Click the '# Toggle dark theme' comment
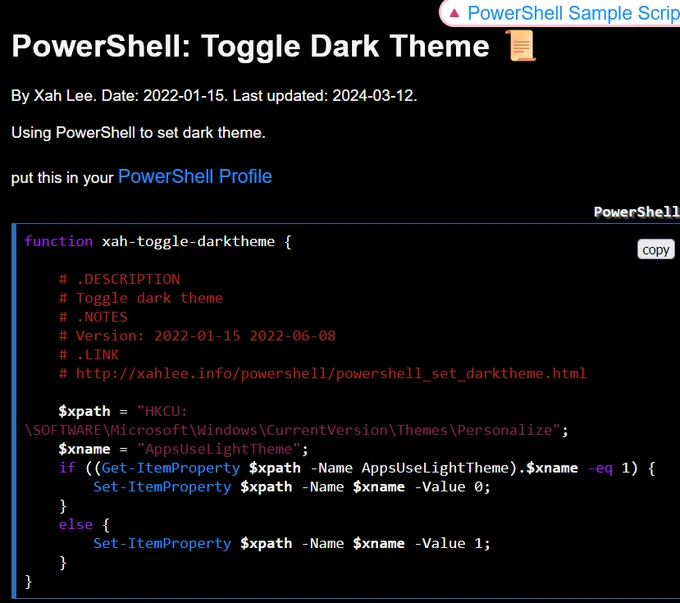680x603 pixels. point(141,298)
